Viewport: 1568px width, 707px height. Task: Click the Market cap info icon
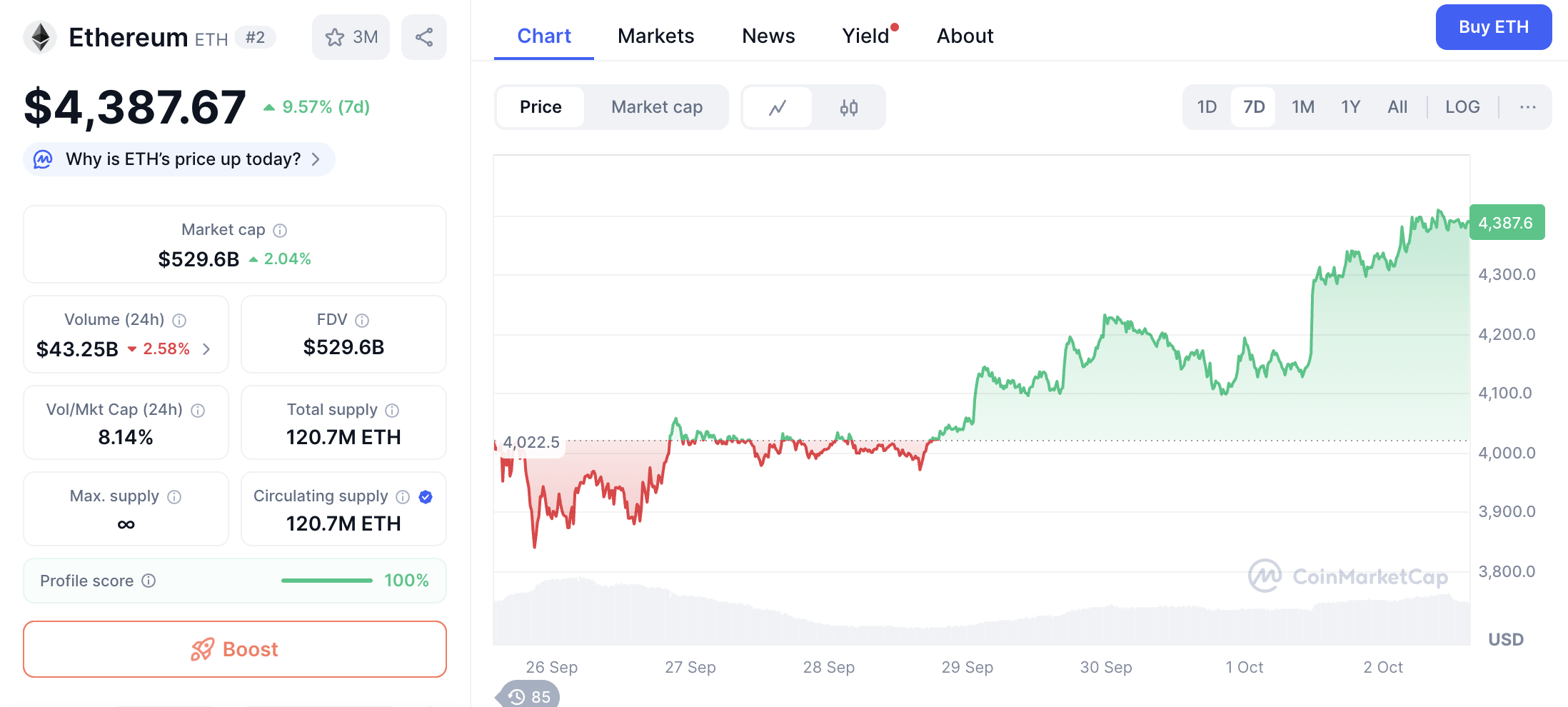pos(281,231)
